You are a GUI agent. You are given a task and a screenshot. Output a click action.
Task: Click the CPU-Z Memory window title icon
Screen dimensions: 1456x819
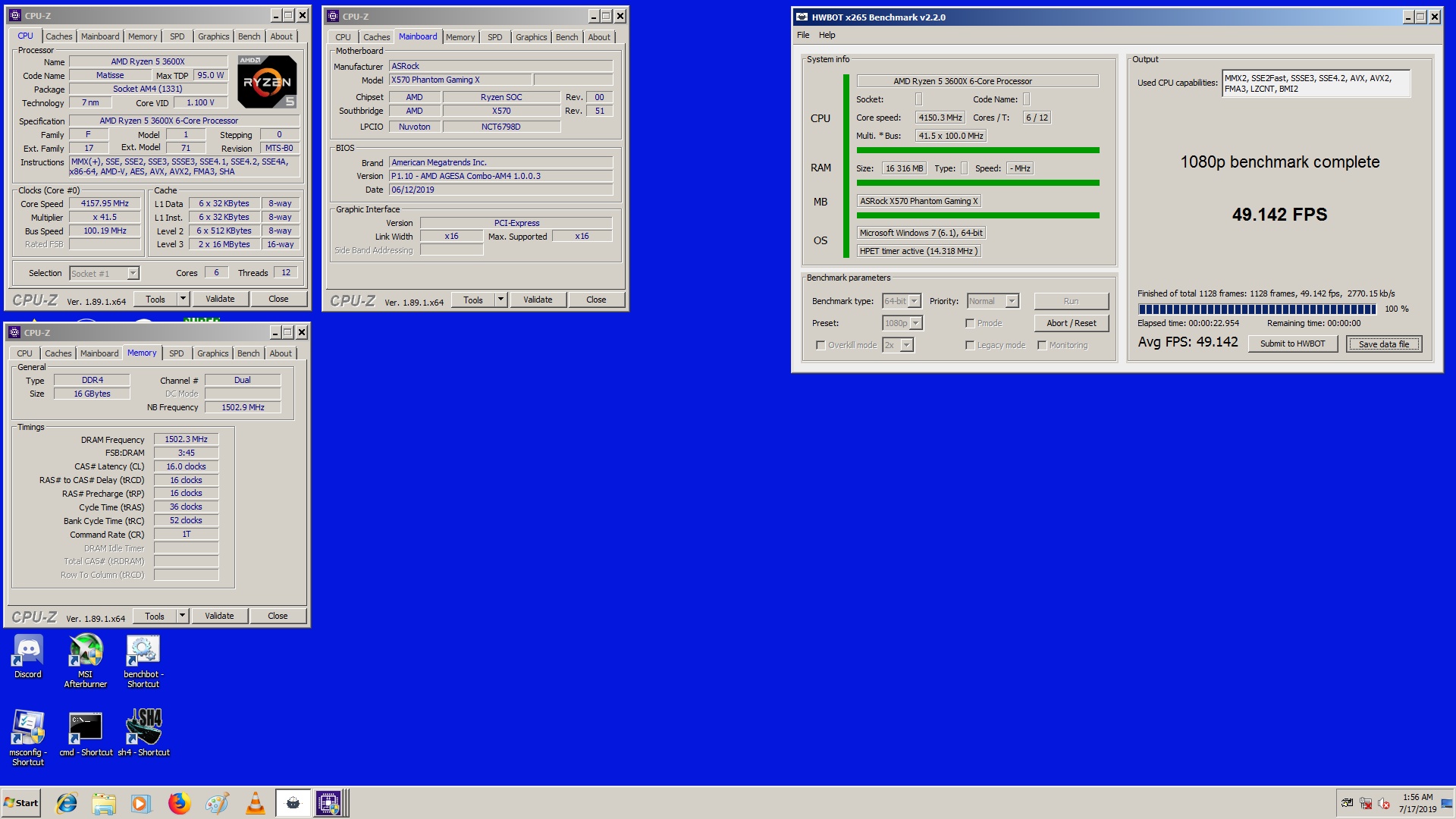coord(14,332)
